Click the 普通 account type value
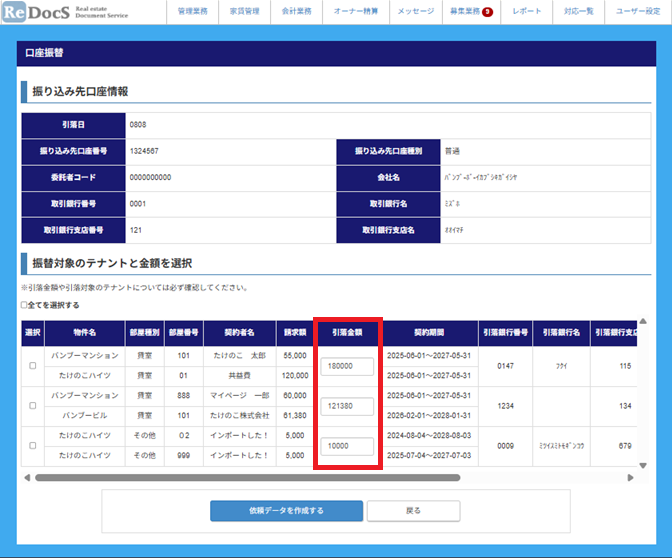672x558 pixels. coord(452,151)
